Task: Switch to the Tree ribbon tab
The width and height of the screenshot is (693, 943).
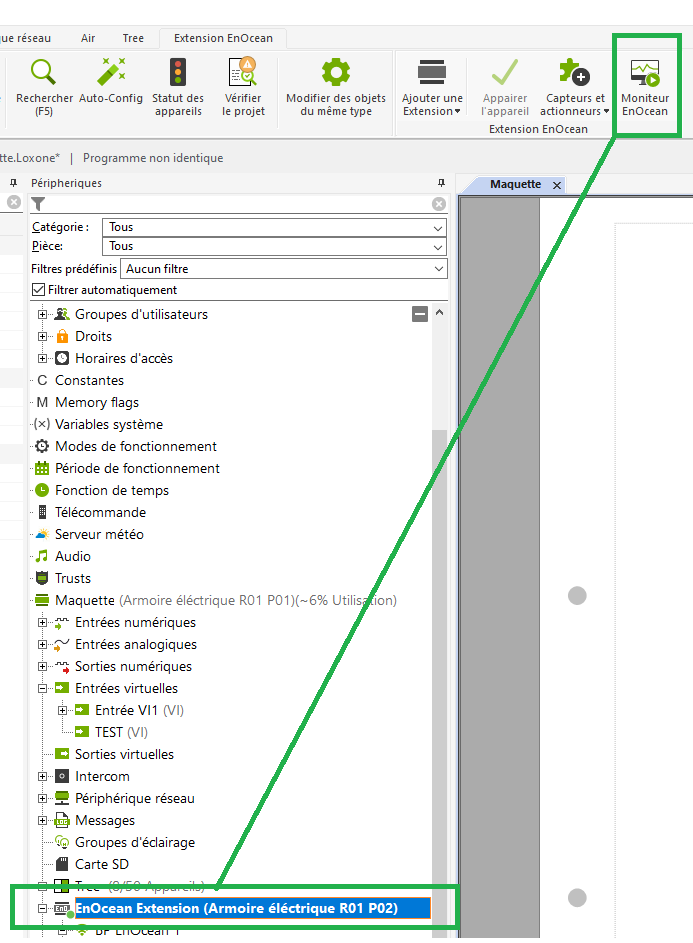Action: (x=133, y=38)
